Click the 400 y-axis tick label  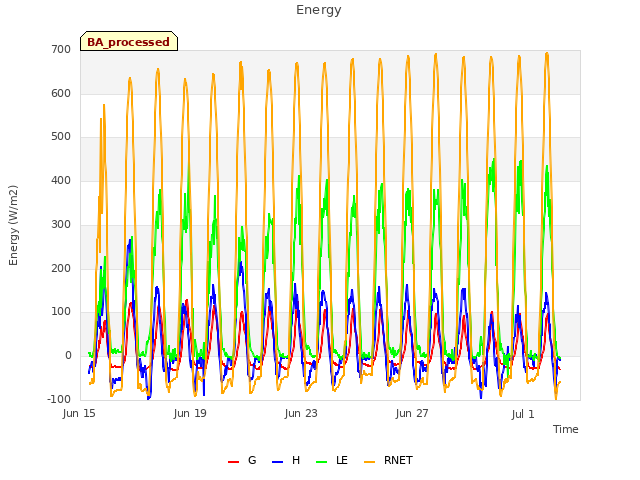point(61,180)
